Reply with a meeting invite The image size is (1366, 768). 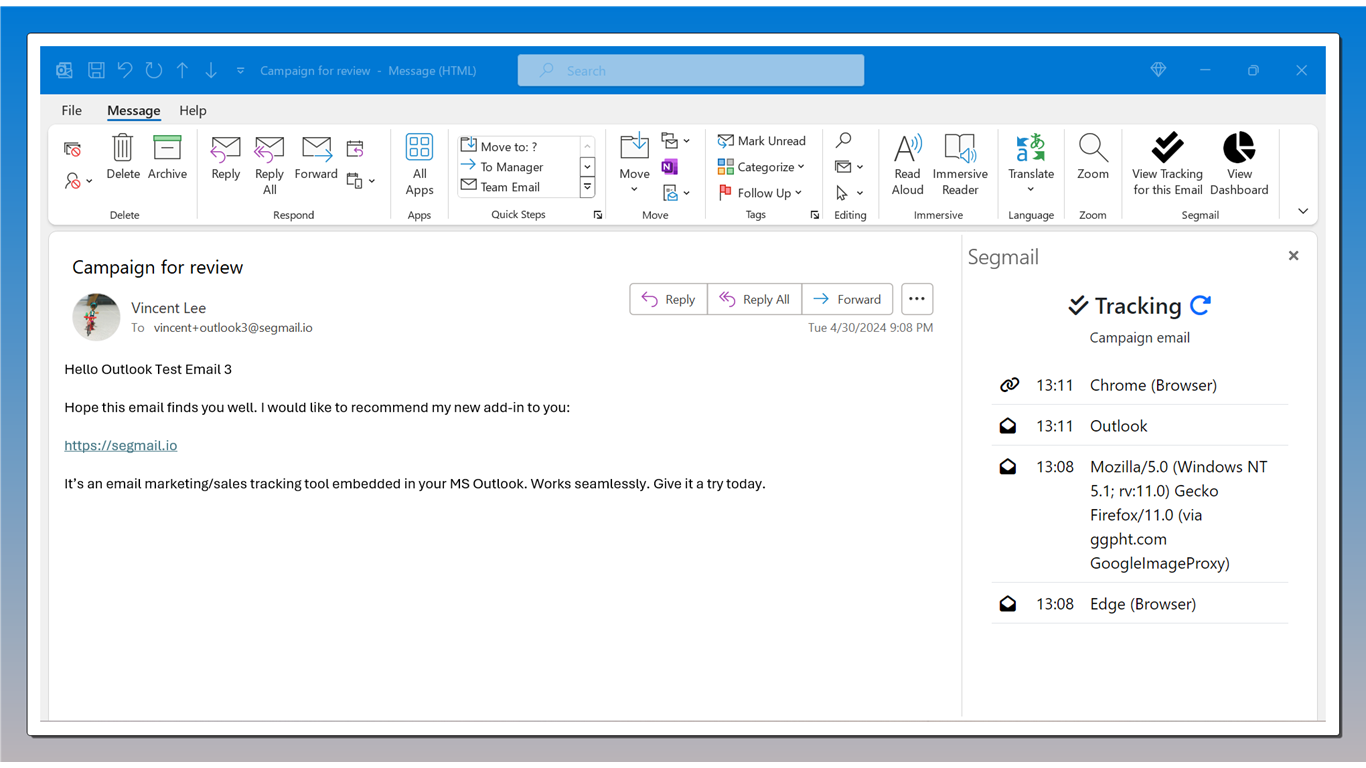click(355, 149)
